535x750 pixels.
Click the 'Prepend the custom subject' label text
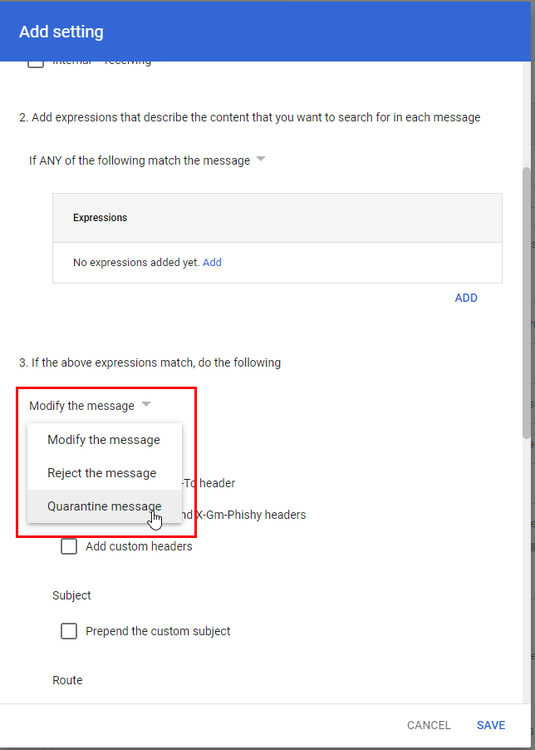pyautogui.click(x=158, y=631)
